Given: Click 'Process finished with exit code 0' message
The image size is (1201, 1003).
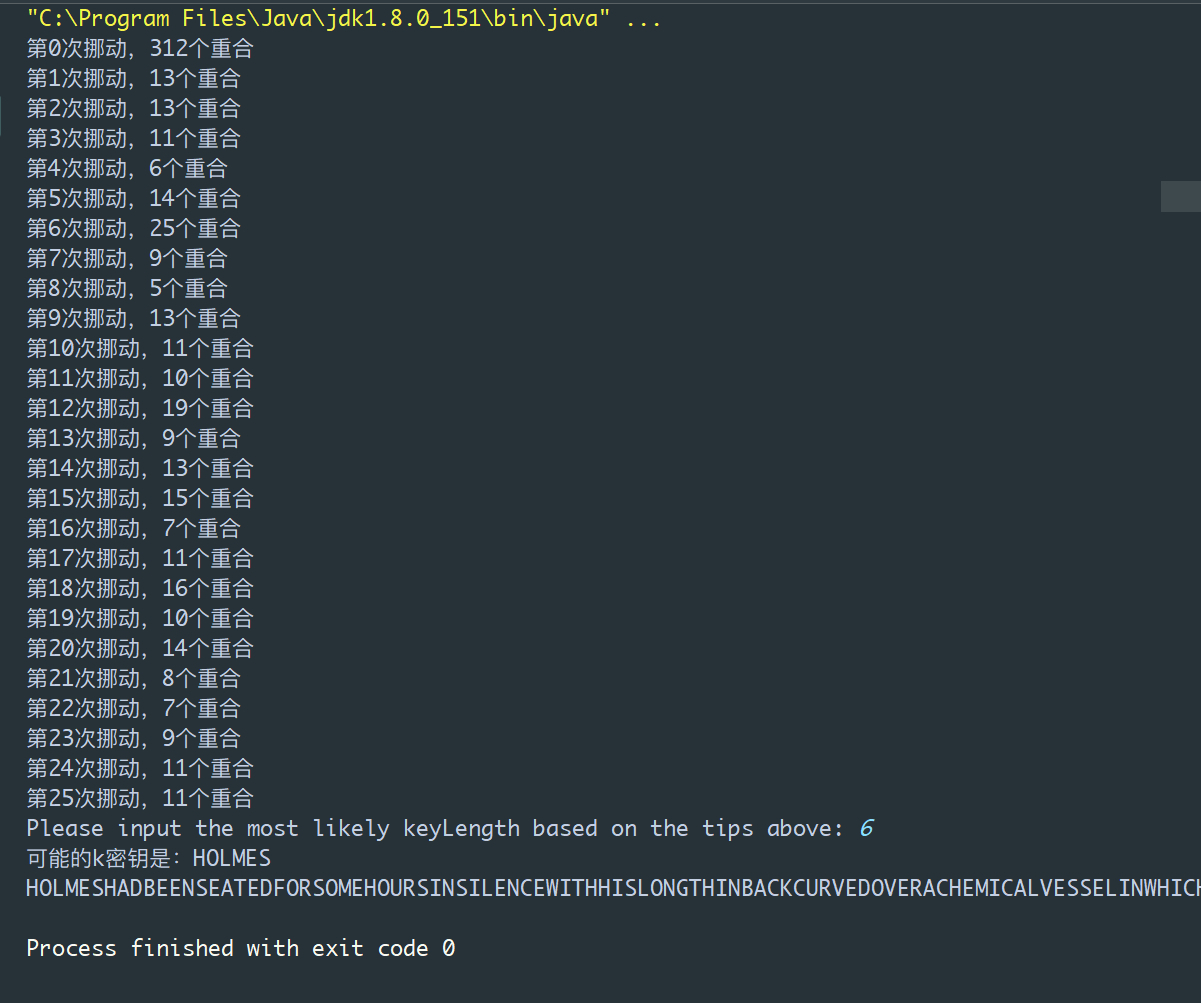Looking at the screenshot, I should (240, 948).
